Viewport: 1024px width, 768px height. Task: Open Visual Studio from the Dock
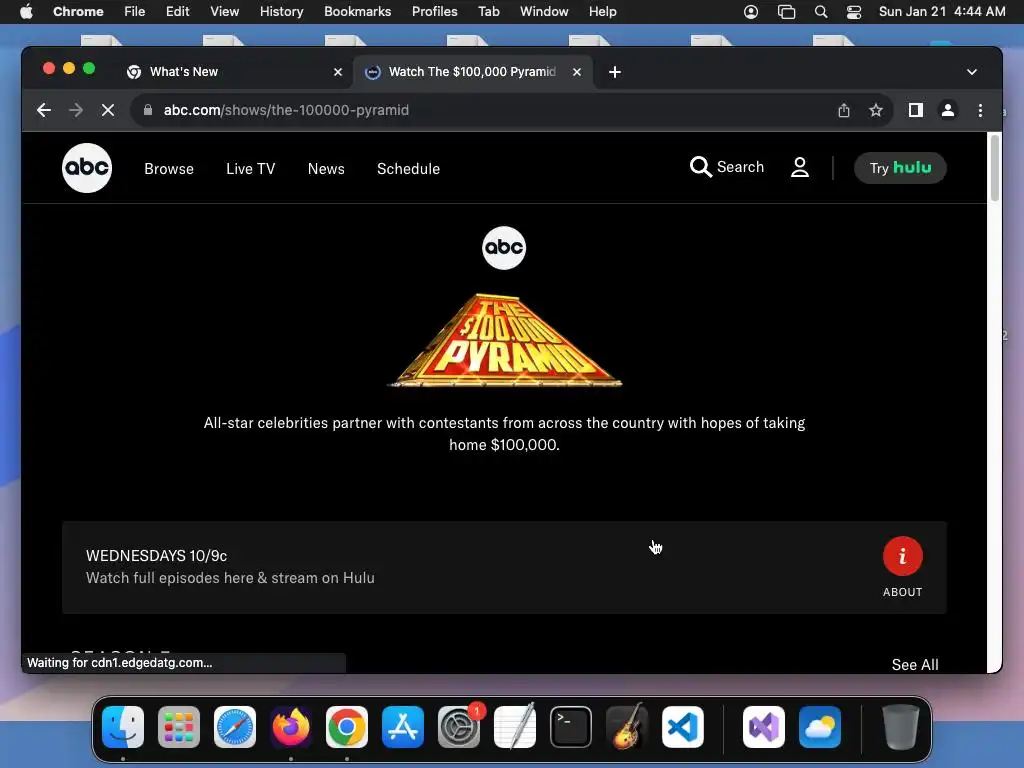pyautogui.click(x=763, y=727)
